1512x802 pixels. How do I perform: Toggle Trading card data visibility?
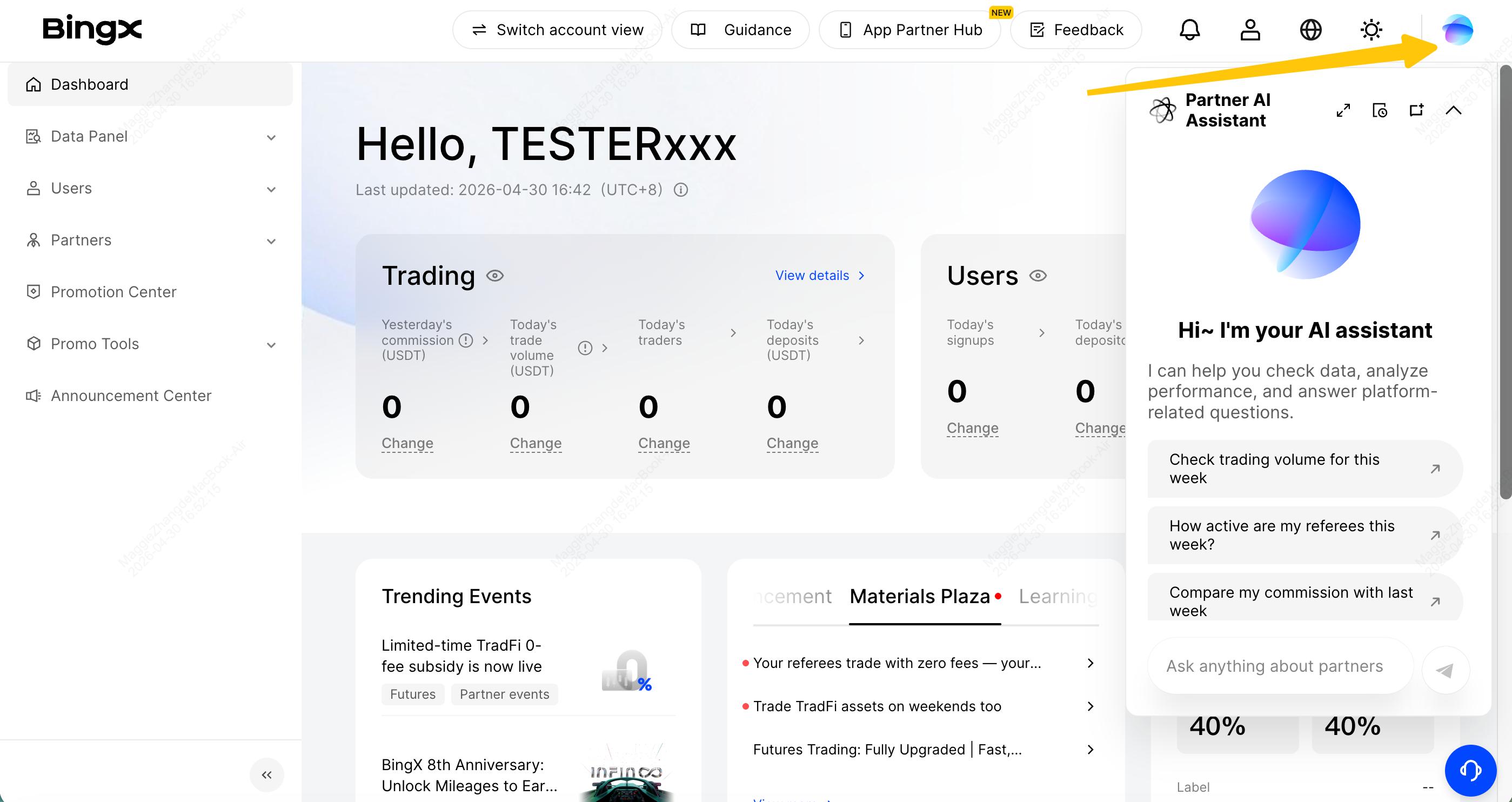pyautogui.click(x=495, y=276)
